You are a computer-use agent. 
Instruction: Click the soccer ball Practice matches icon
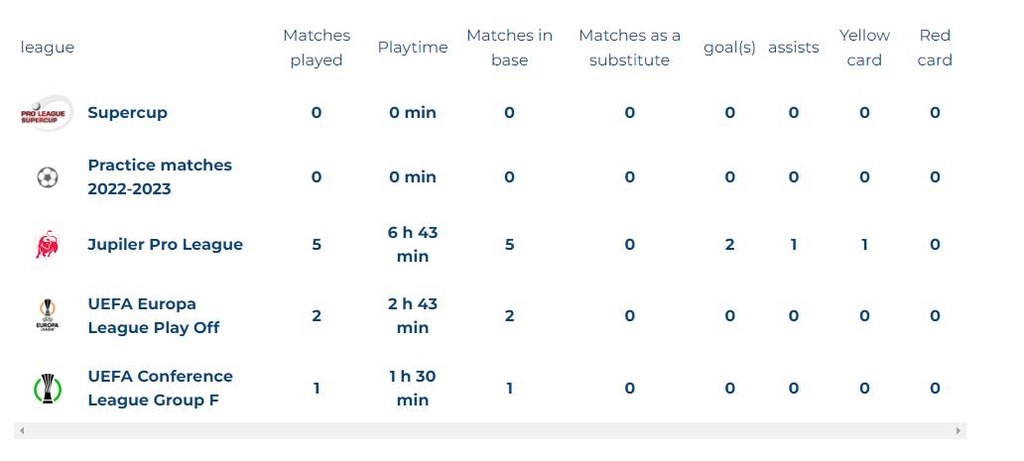coord(47,177)
